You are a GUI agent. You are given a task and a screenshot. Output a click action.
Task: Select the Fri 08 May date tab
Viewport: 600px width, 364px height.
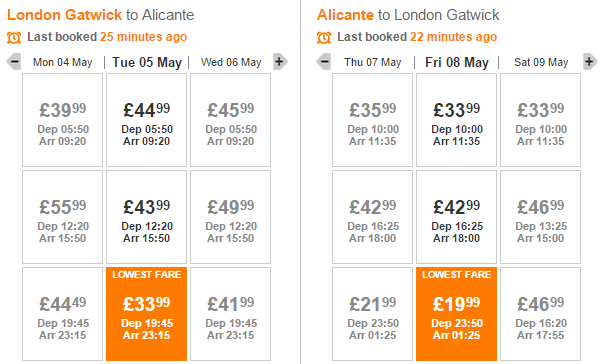pos(457,62)
